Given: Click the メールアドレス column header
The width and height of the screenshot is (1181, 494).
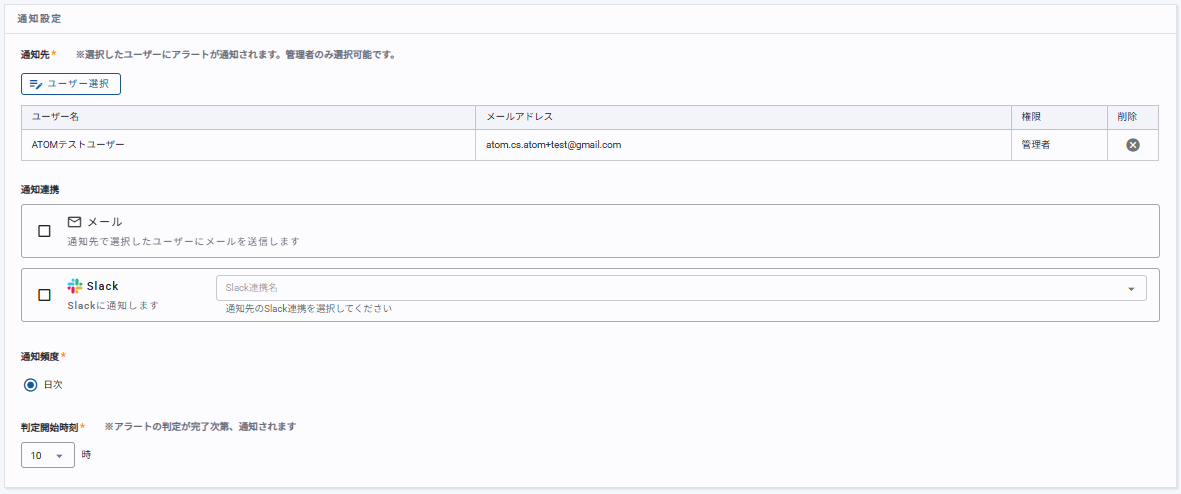Looking at the screenshot, I should tap(519, 117).
